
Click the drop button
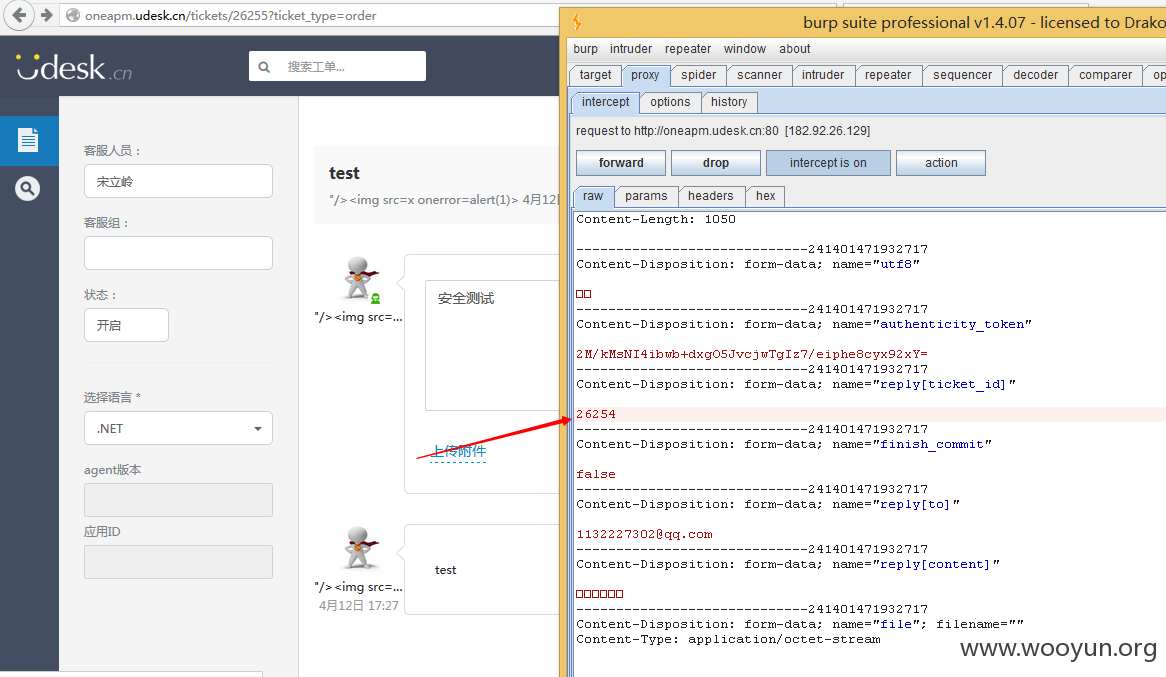click(x=715, y=163)
